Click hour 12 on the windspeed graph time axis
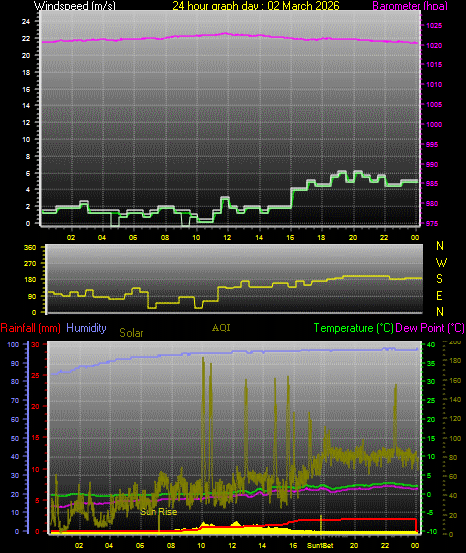 227,238
